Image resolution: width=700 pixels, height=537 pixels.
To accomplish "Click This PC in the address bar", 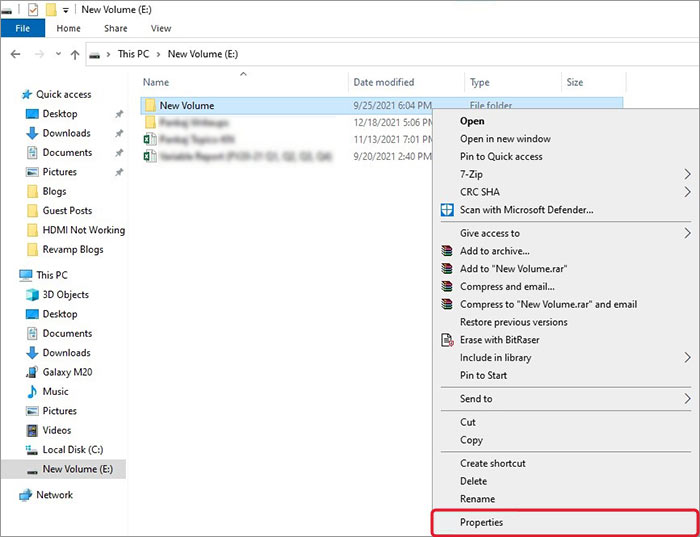I will click(133, 54).
